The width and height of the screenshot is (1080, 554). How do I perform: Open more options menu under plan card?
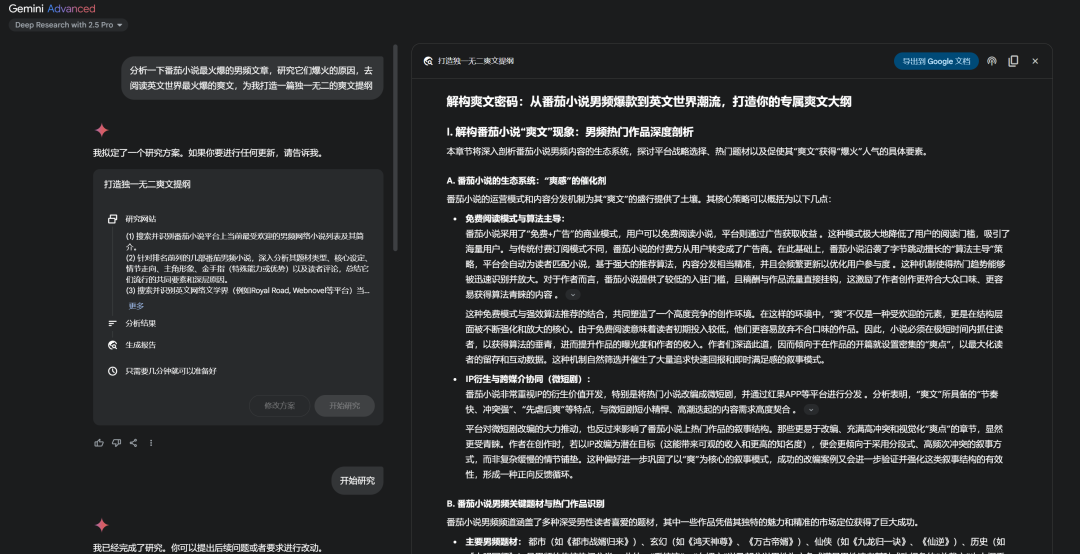pyautogui.click(x=151, y=443)
